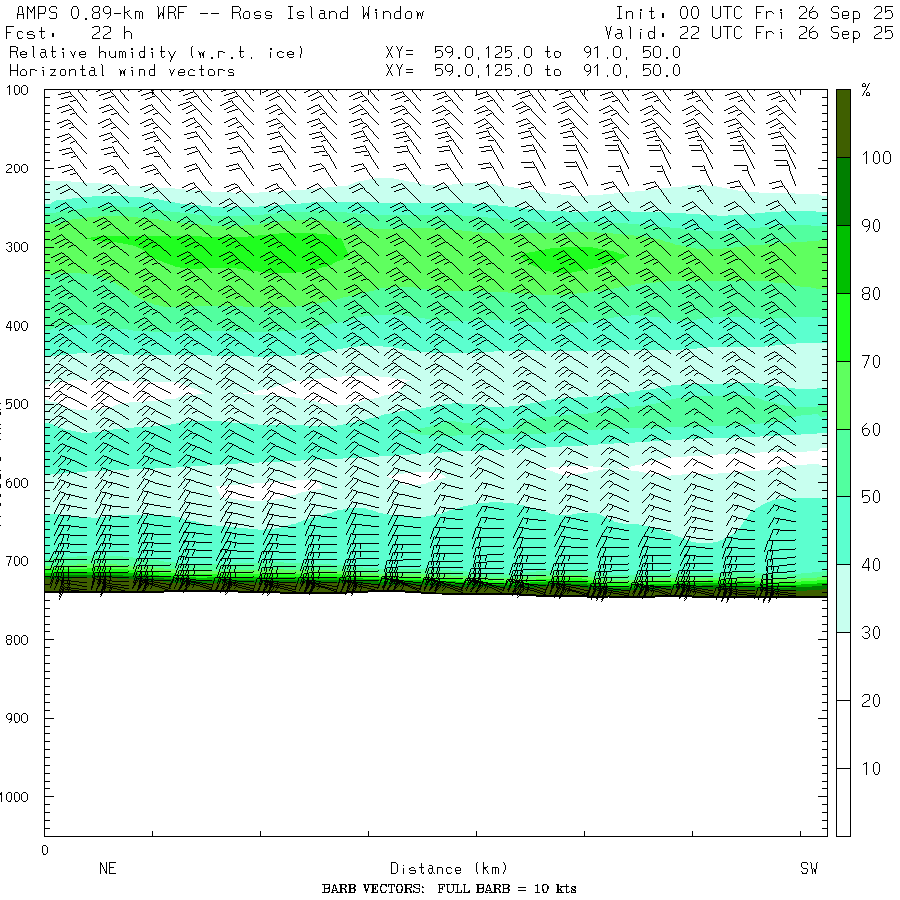Screen dimensions: 900x900
Task: Pick the pale aqua 30–40 colorbar segment
Action: (x=843, y=598)
